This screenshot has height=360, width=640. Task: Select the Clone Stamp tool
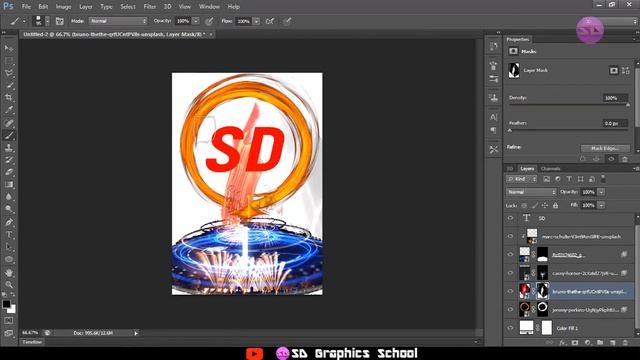pyautogui.click(x=9, y=147)
